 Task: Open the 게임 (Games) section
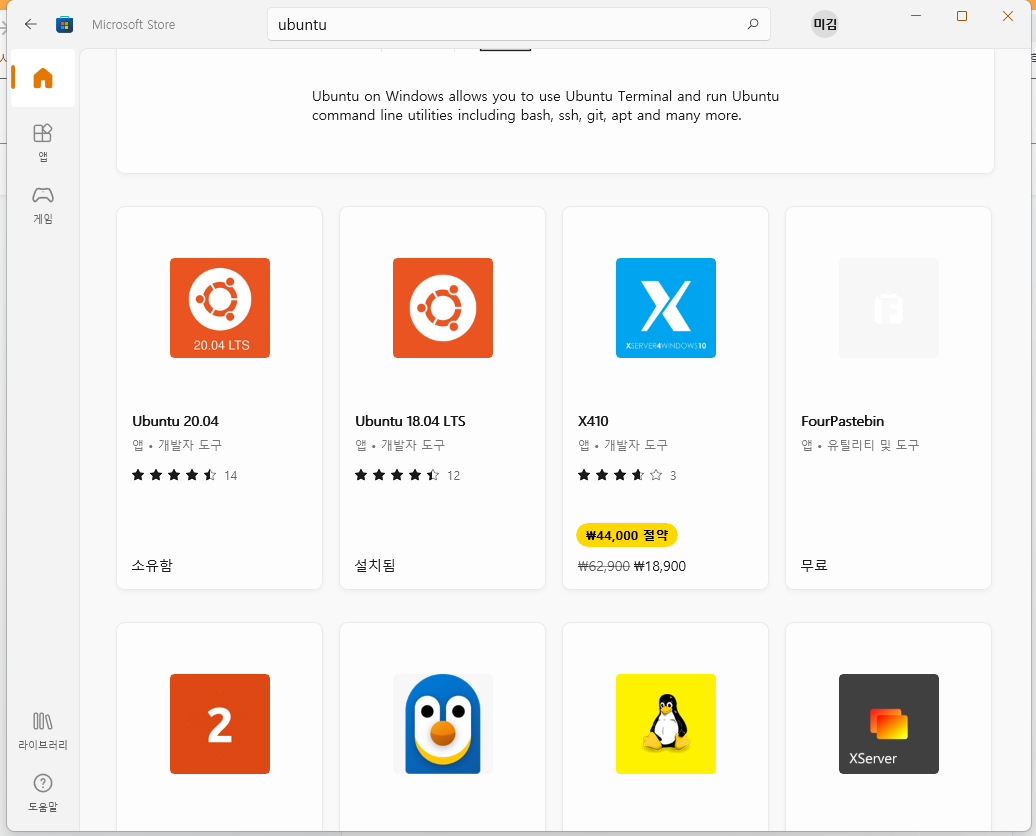click(43, 205)
